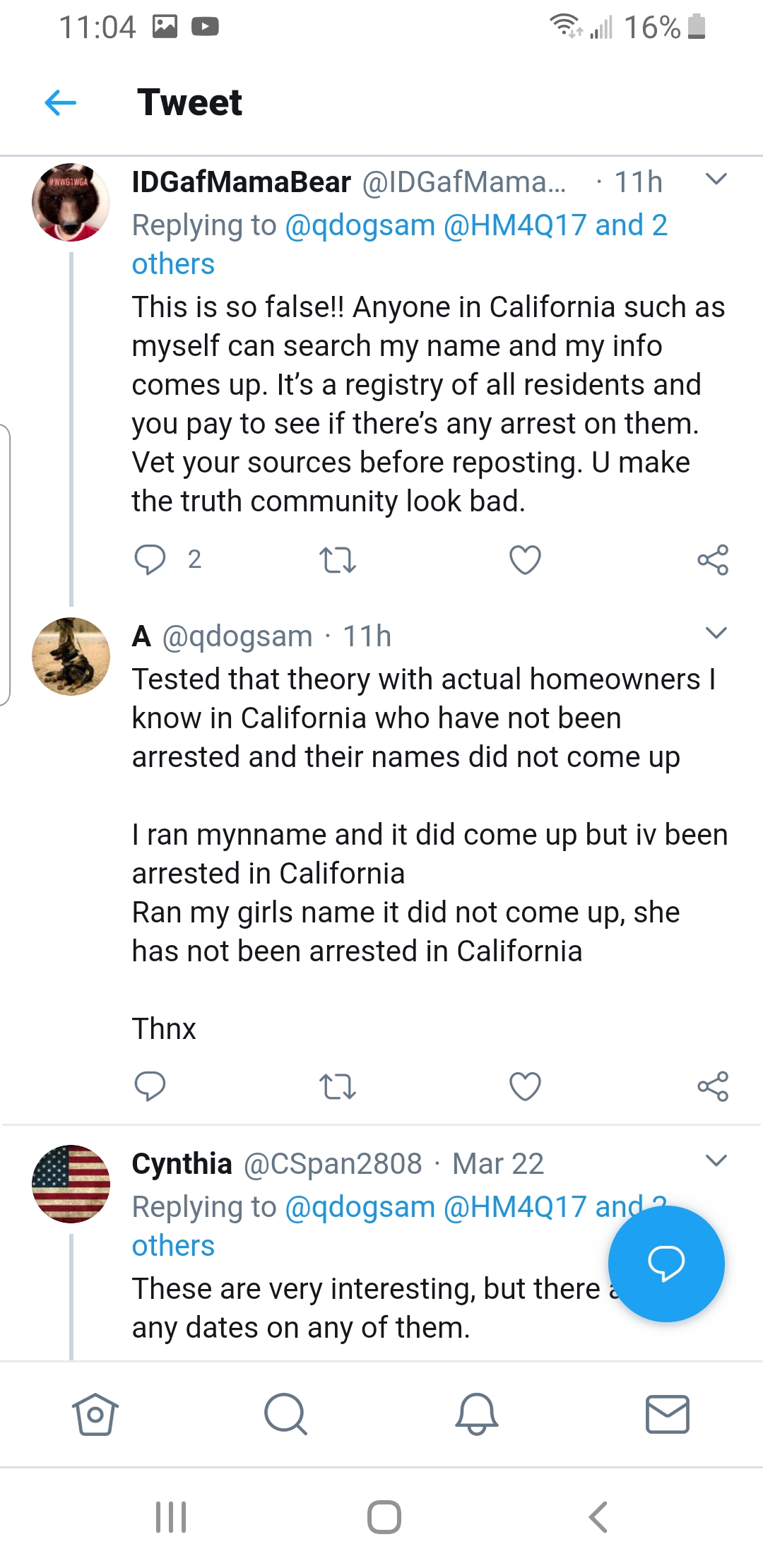The image size is (763, 1568).
Task: Tap the back arrow beside Tweet
Action: click(61, 102)
